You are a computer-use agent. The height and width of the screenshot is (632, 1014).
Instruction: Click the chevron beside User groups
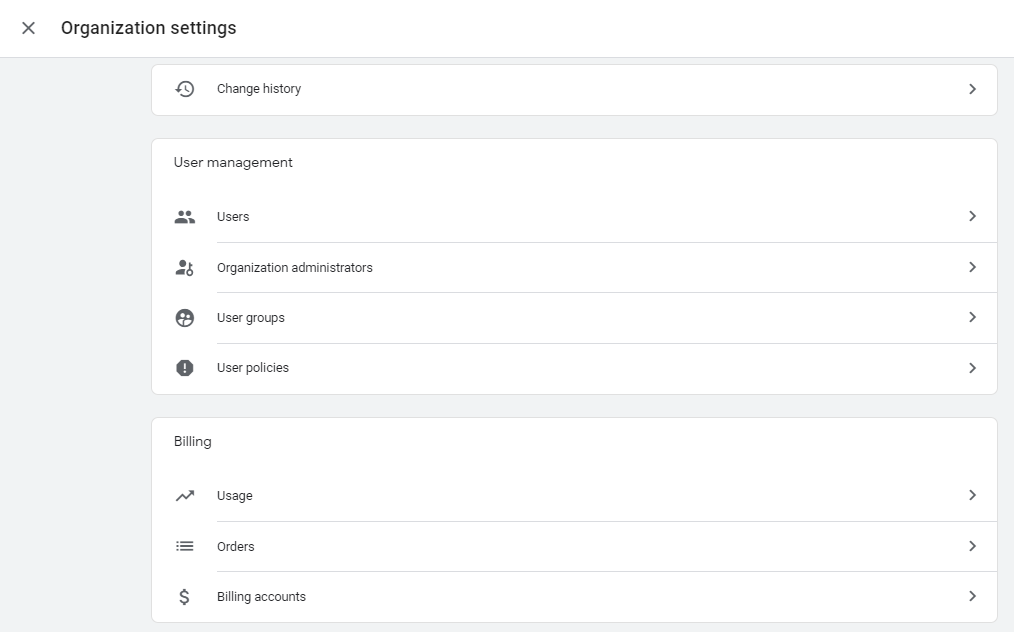click(972, 318)
